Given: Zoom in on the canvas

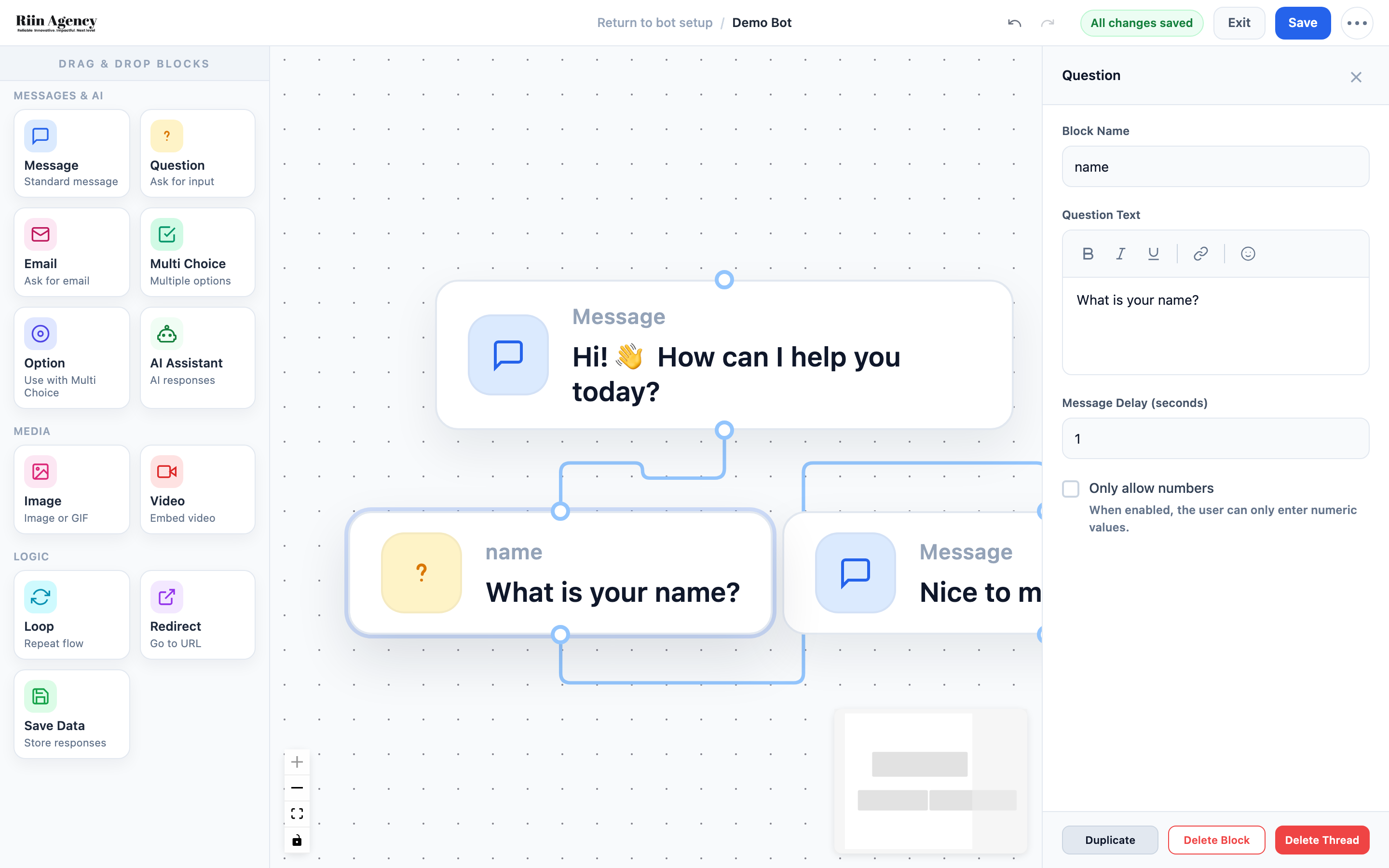Looking at the screenshot, I should 297,762.
